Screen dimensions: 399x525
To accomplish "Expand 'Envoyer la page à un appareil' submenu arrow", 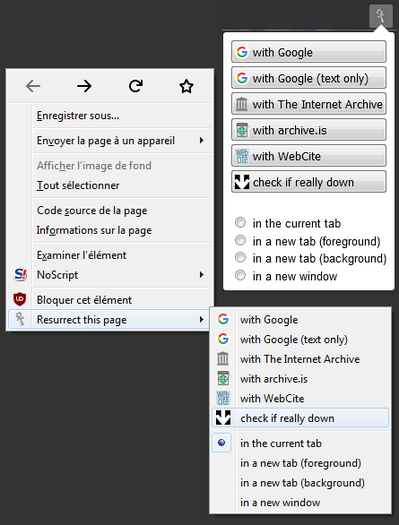I will coord(202,140).
